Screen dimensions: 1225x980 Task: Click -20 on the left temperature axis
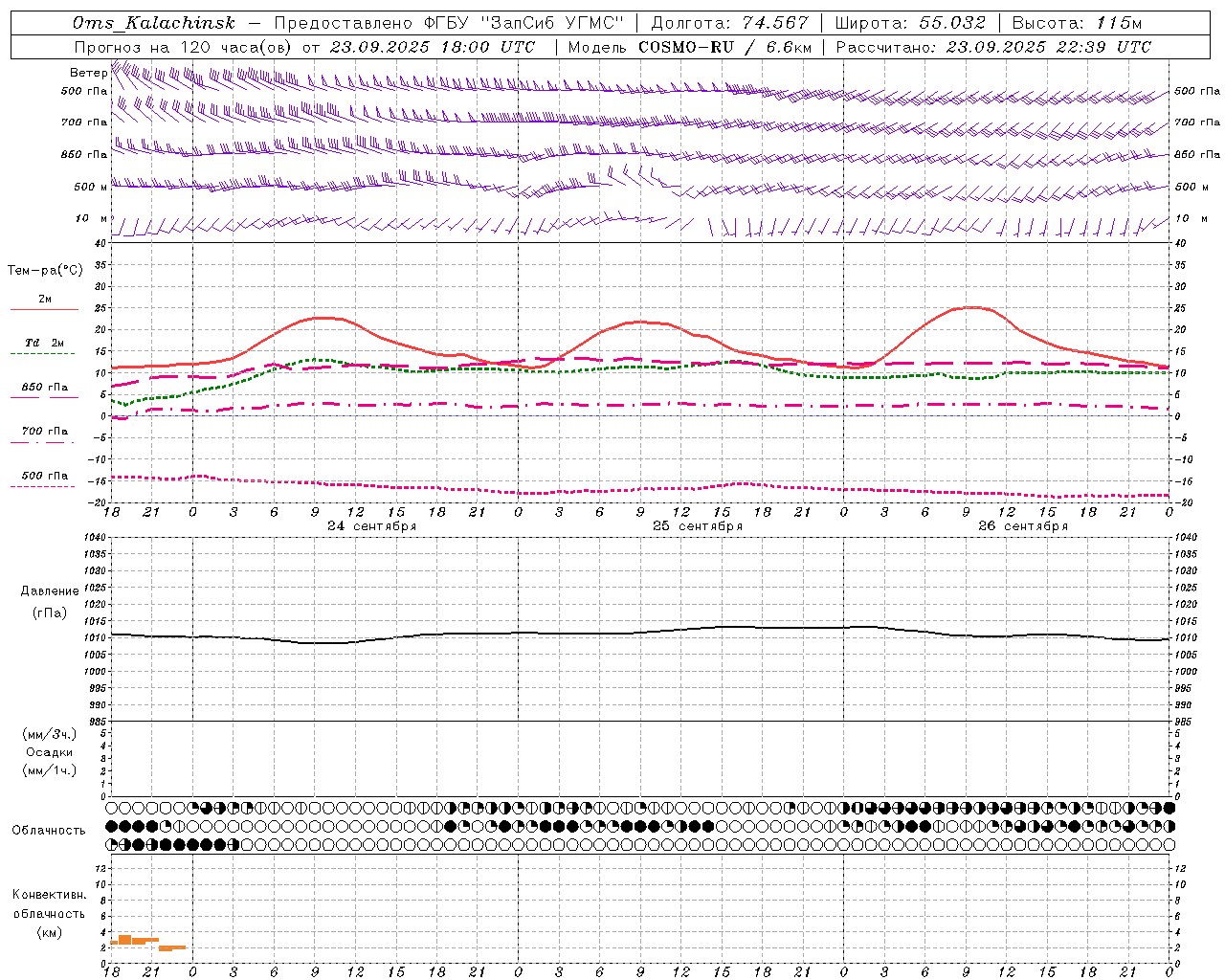[x=98, y=502]
